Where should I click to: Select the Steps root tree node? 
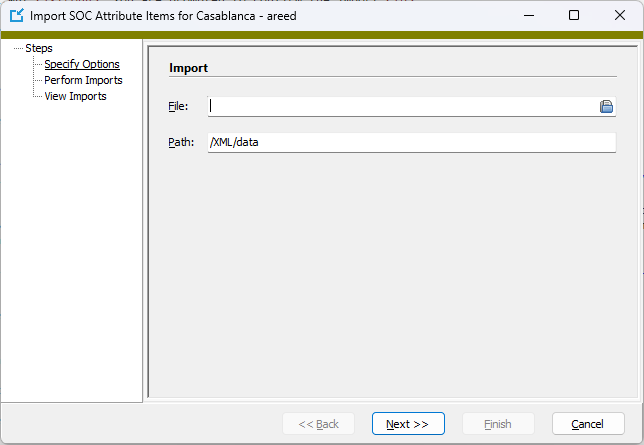[39, 48]
